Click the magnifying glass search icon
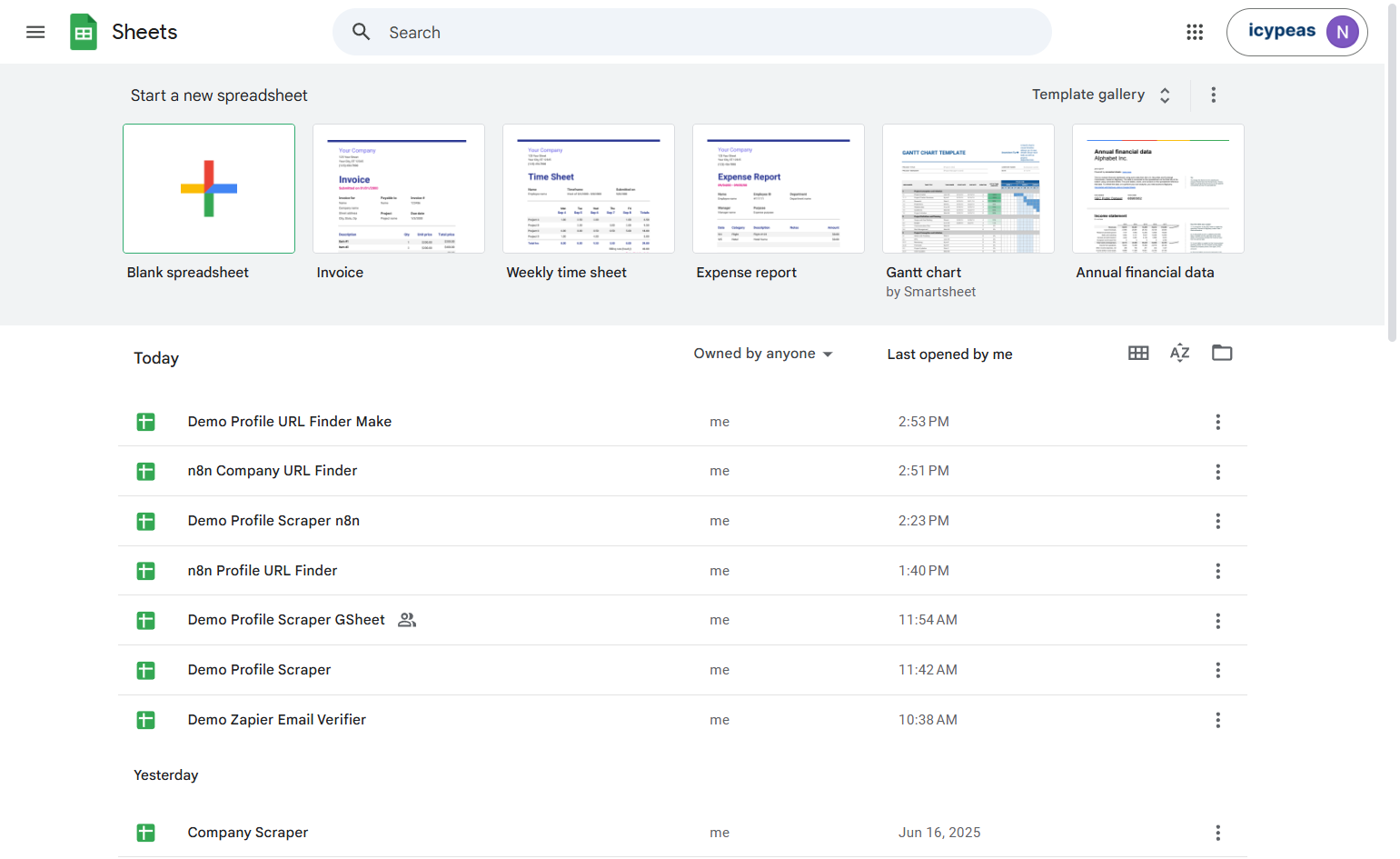 click(361, 32)
